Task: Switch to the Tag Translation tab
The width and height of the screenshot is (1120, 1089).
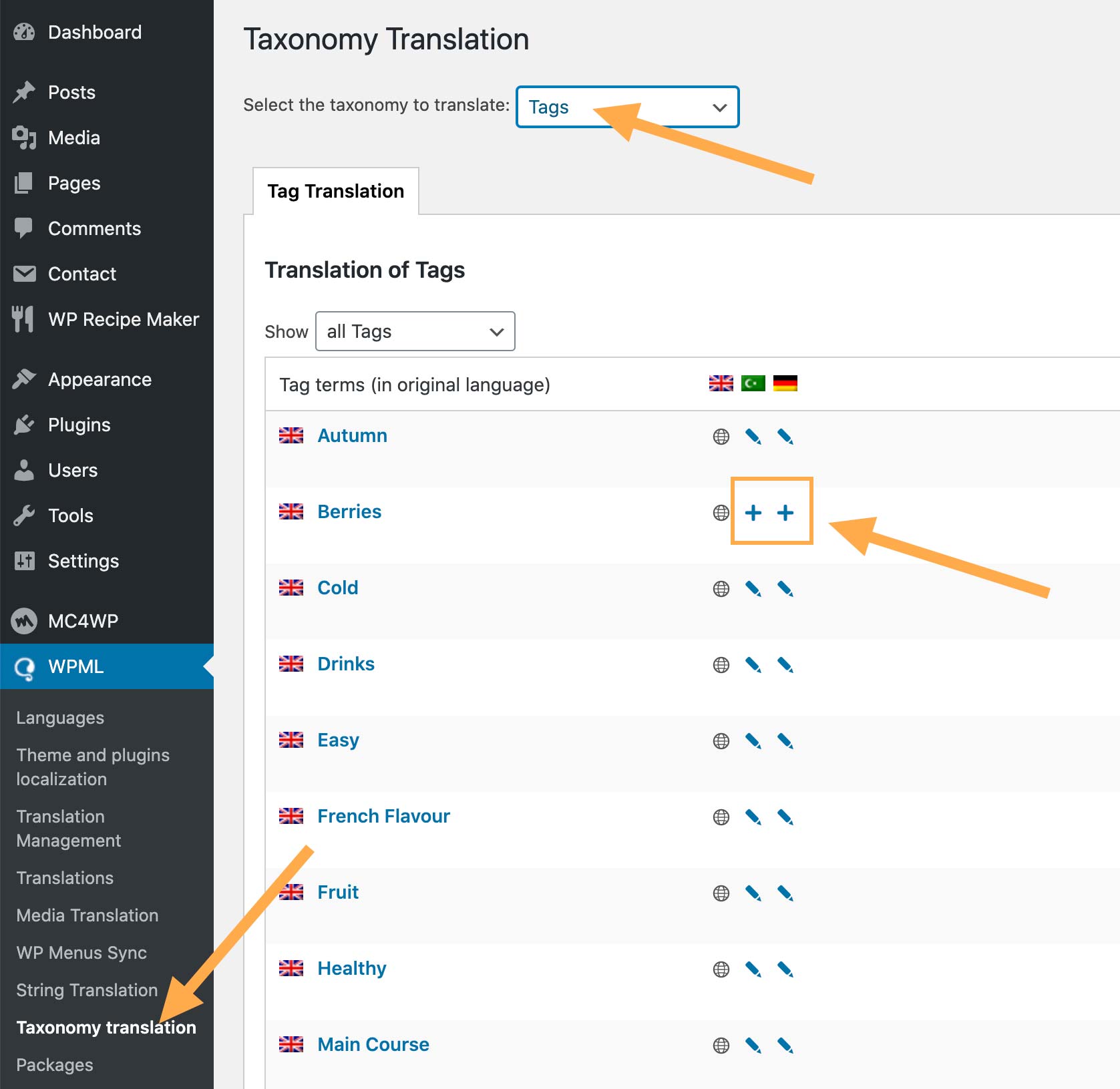Action: [x=335, y=191]
